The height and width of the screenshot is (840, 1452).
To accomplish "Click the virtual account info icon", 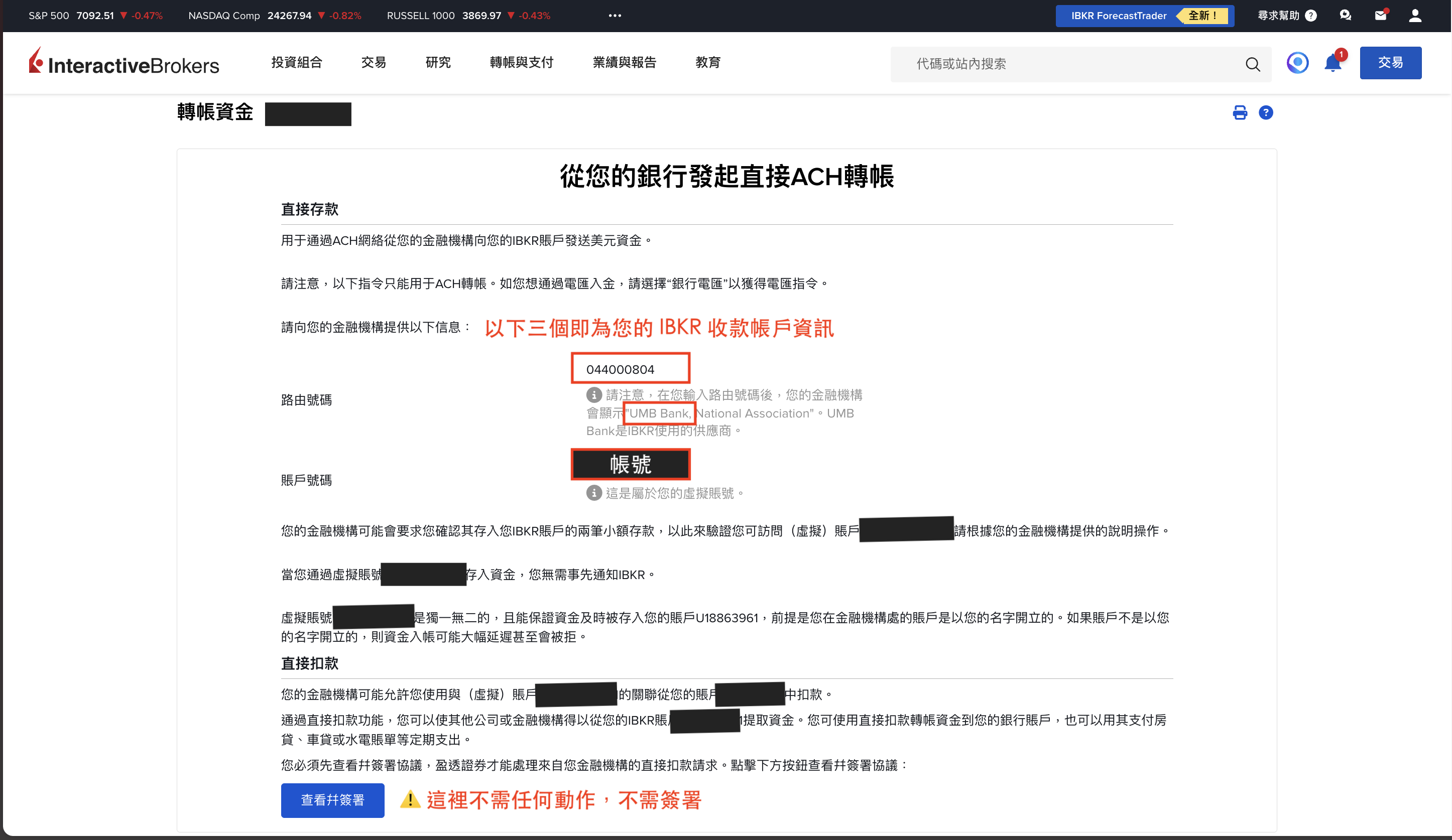I will (593, 493).
